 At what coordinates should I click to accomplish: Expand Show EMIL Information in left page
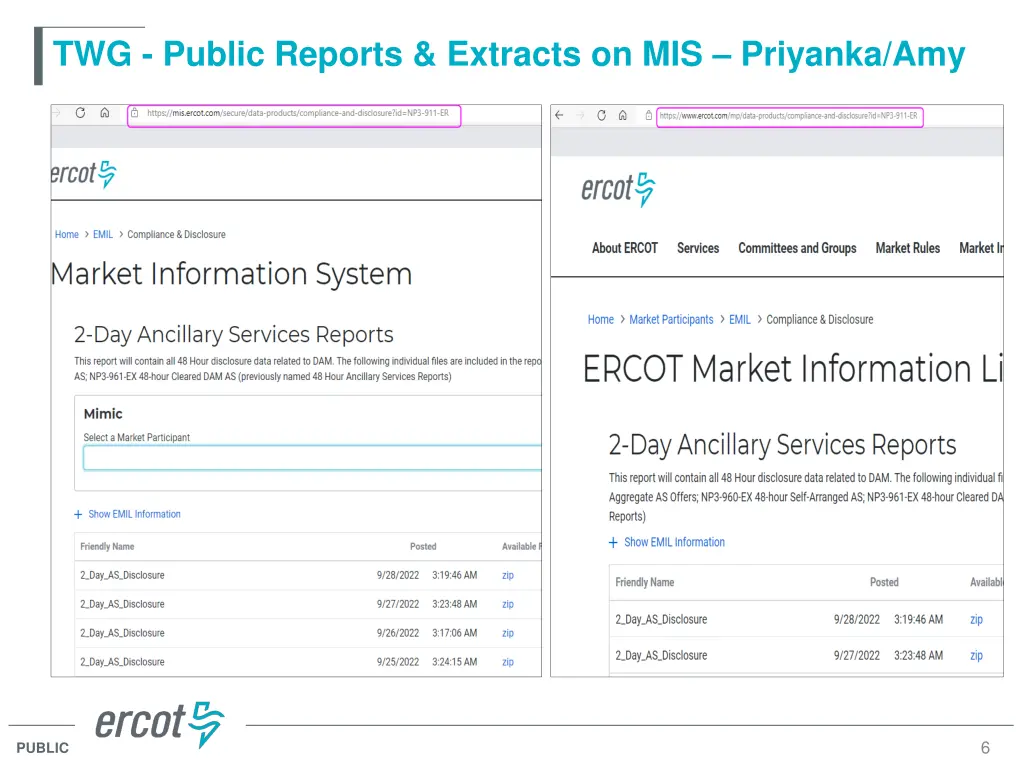[x=127, y=514]
